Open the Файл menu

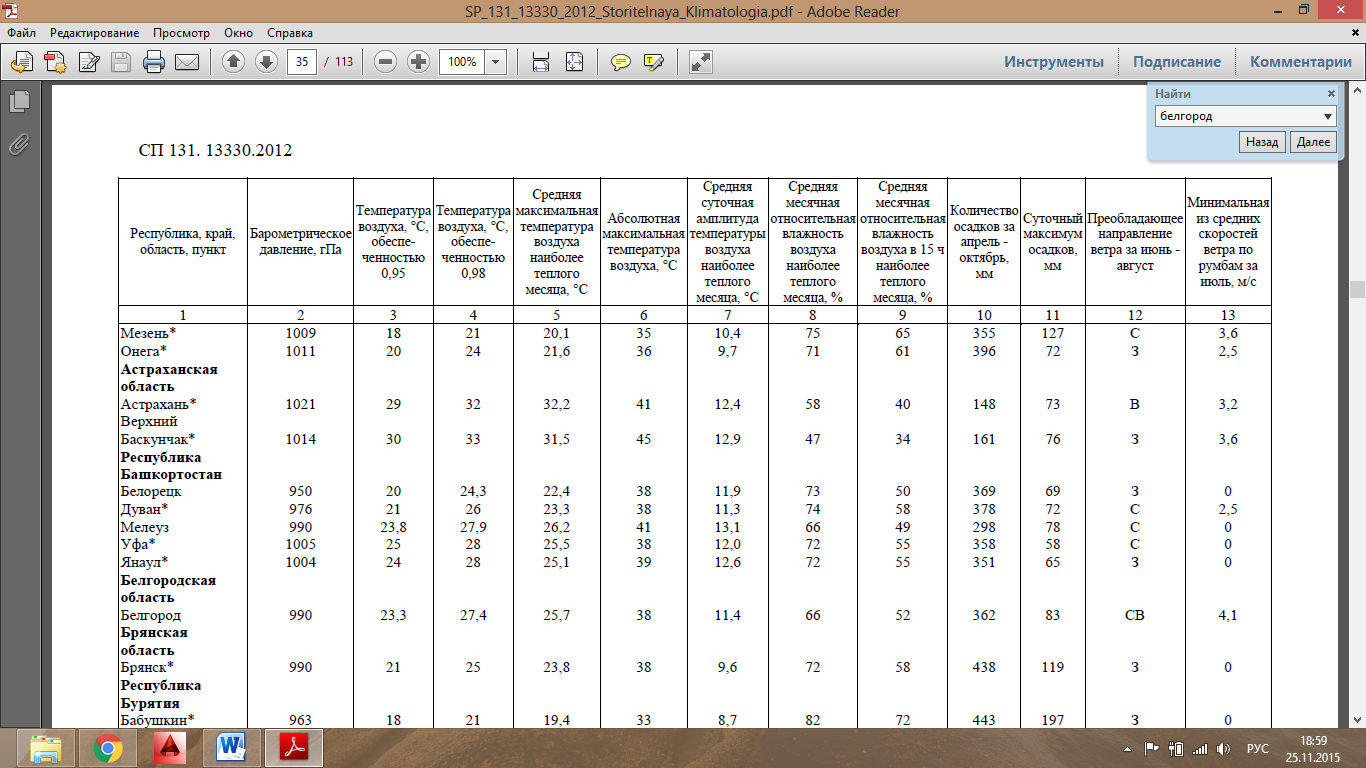(21, 33)
